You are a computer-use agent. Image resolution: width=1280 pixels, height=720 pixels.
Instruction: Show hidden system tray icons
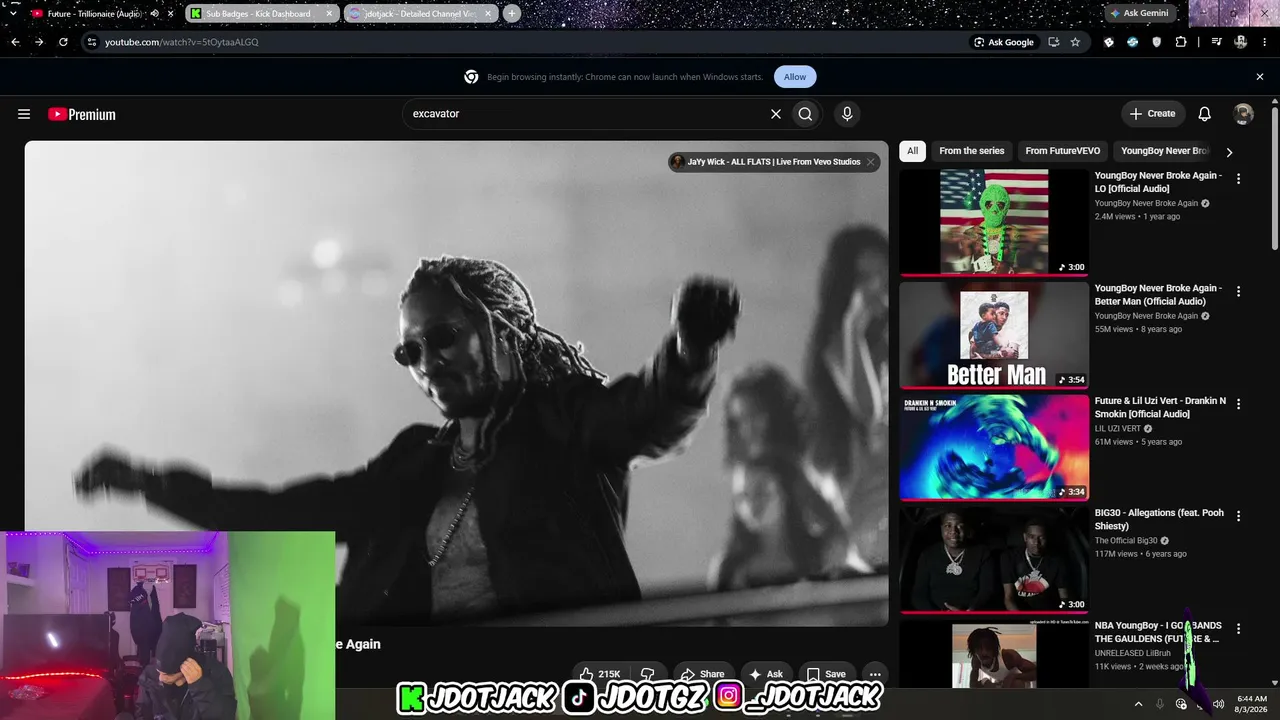(x=1138, y=704)
